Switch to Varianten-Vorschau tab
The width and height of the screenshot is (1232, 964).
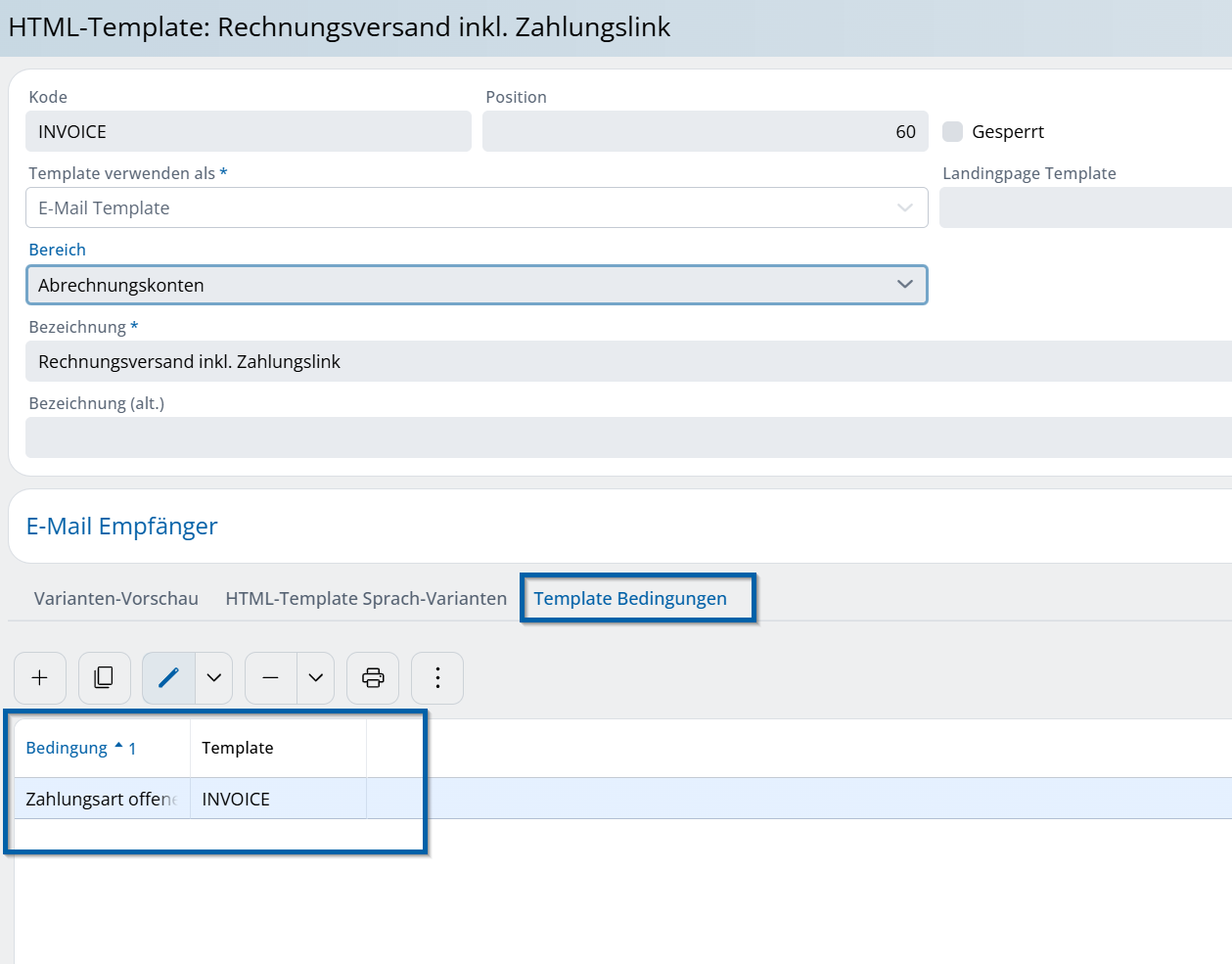(x=116, y=599)
